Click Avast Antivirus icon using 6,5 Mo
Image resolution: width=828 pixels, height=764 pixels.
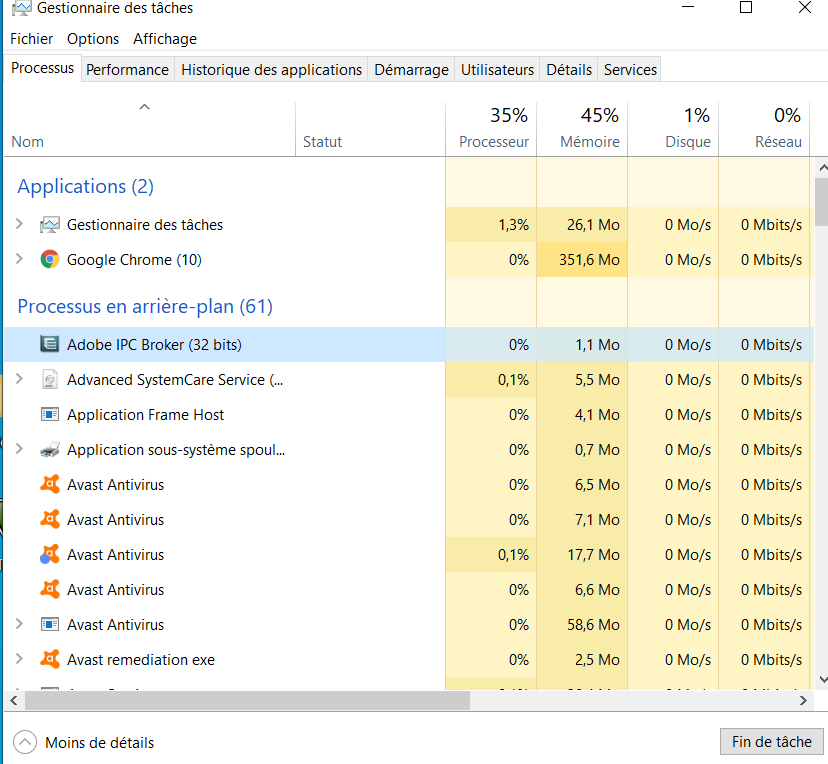(50, 485)
